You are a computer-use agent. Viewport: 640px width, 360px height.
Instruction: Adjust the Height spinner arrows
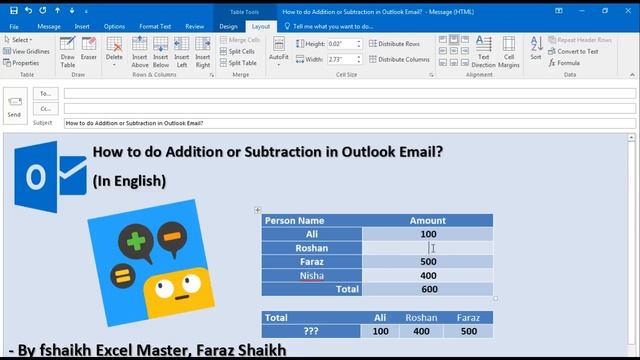click(x=359, y=44)
